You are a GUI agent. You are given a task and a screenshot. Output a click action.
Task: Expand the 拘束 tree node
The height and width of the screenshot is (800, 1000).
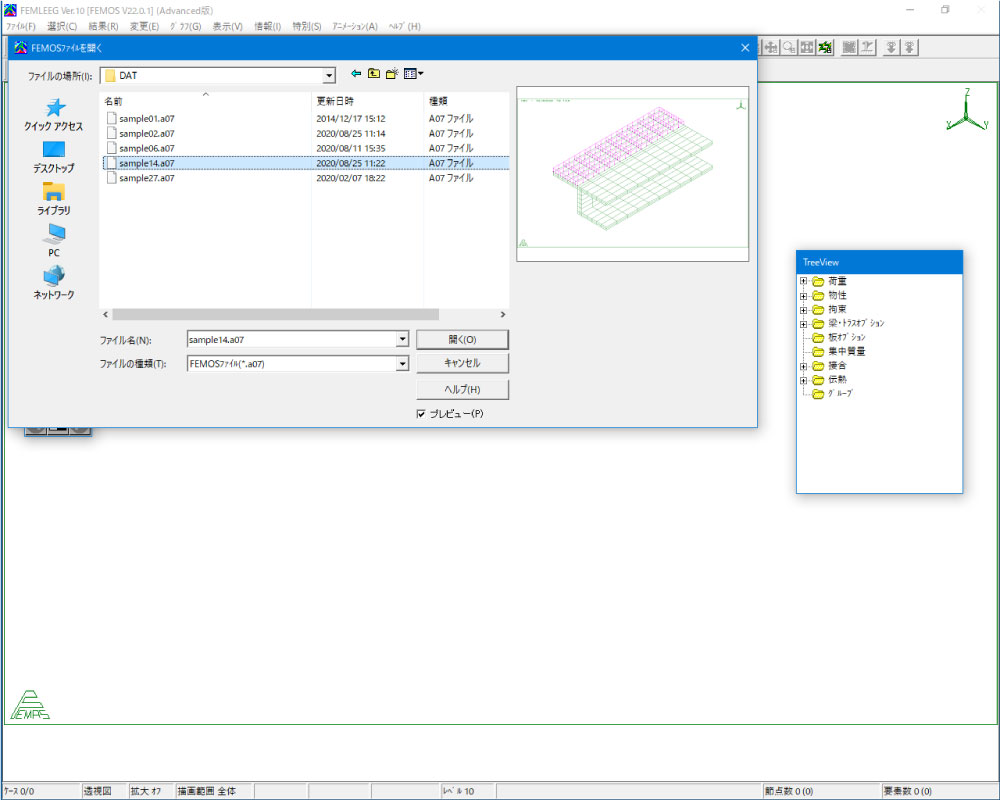804,310
